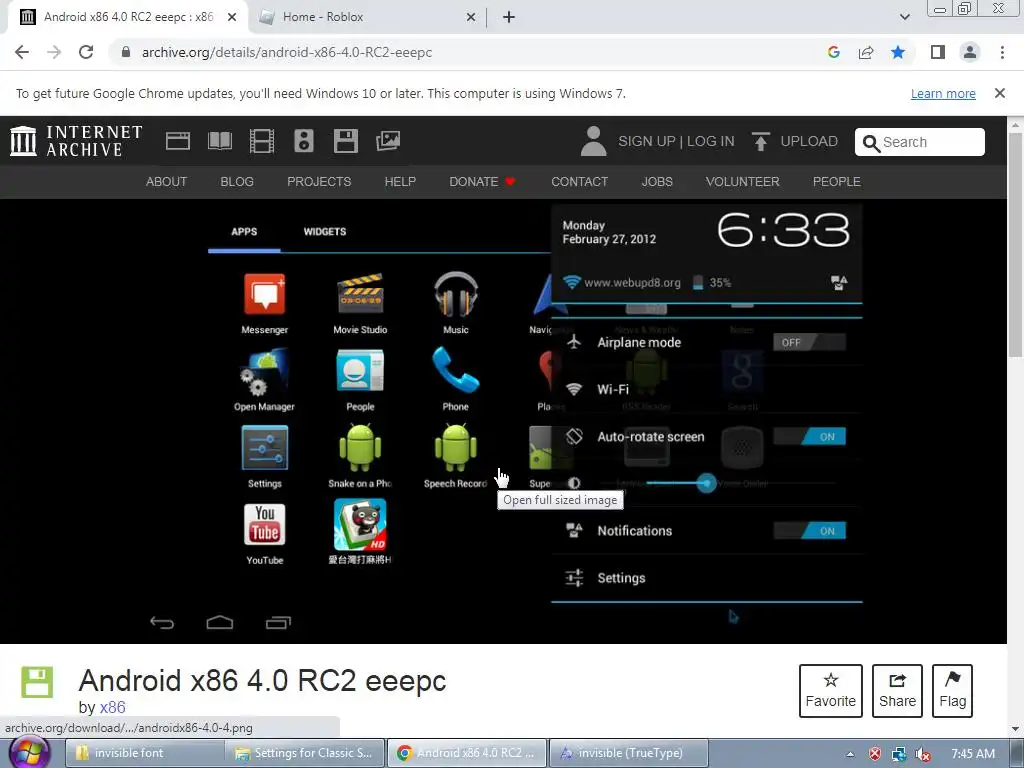1024x768 pixels.
Task: Click the address bar URL
Action: (x=287, y=52)
